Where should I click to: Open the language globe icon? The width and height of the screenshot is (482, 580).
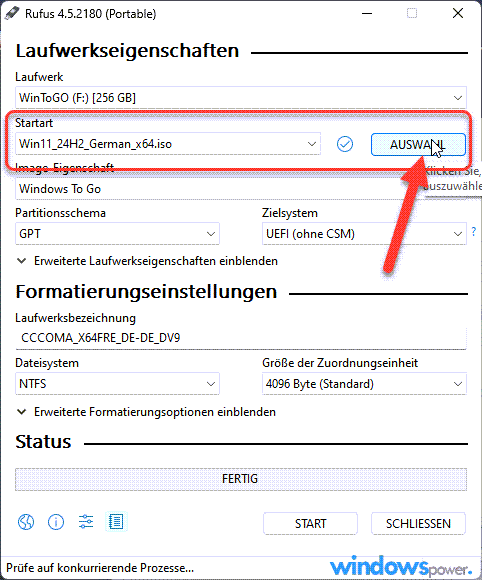[x=26, y=522]
